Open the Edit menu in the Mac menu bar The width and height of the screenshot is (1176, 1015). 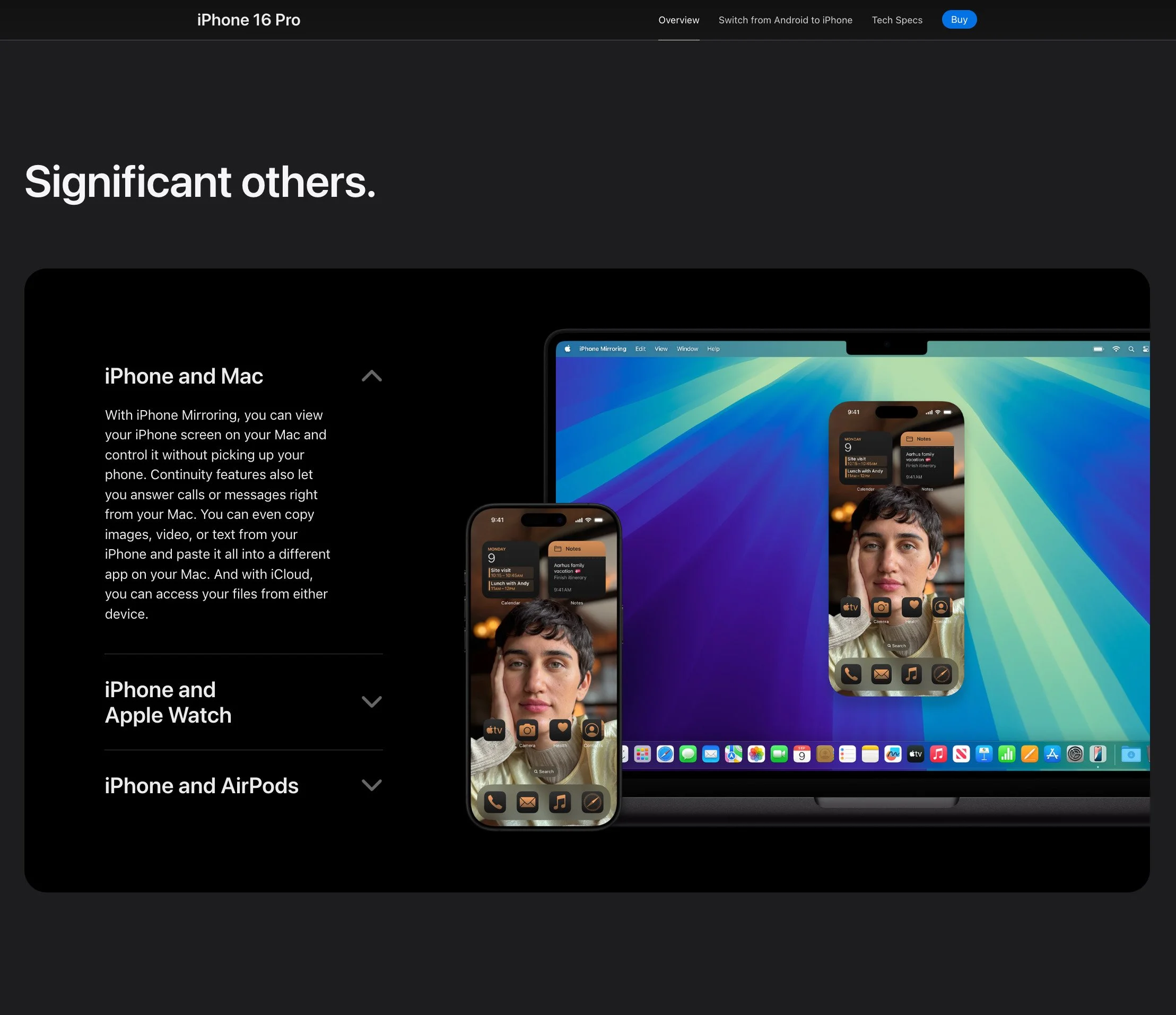coord(640,349)
